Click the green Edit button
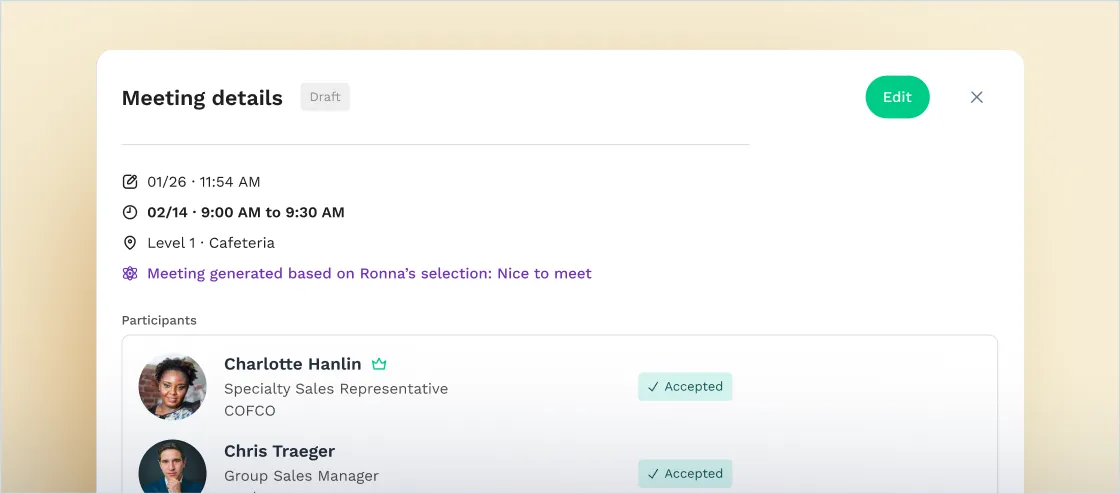1120x494 pixels. pyautogui.click(x=897, y=97)
